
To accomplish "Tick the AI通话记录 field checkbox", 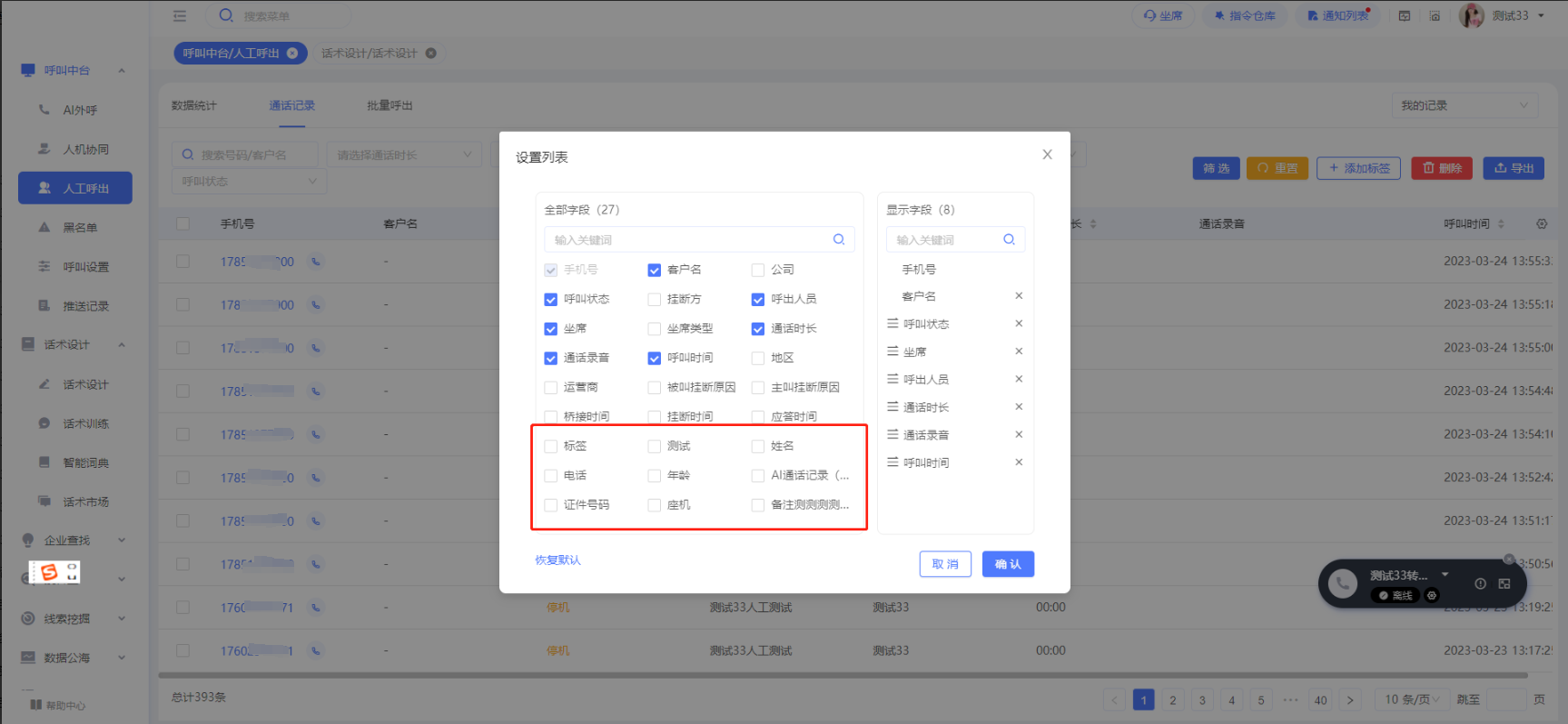I will (x=757, y=476).
